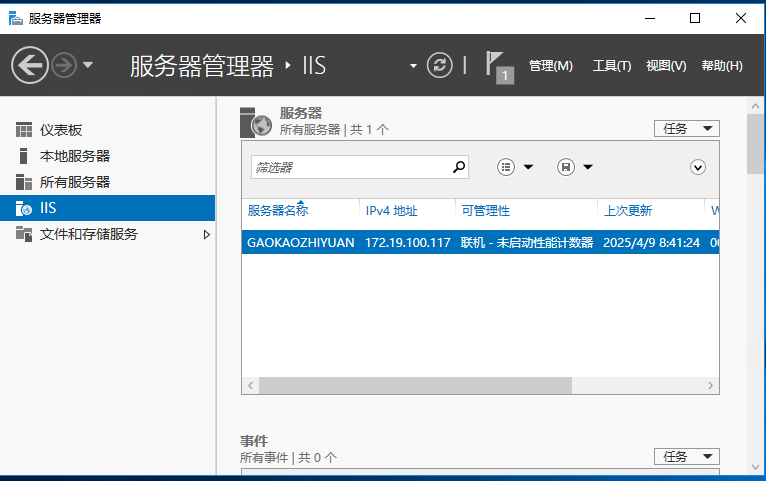Open breadcrumb dropdown arrow next to IIS title
Screen dimensions: 766x481
click(413, 65)
